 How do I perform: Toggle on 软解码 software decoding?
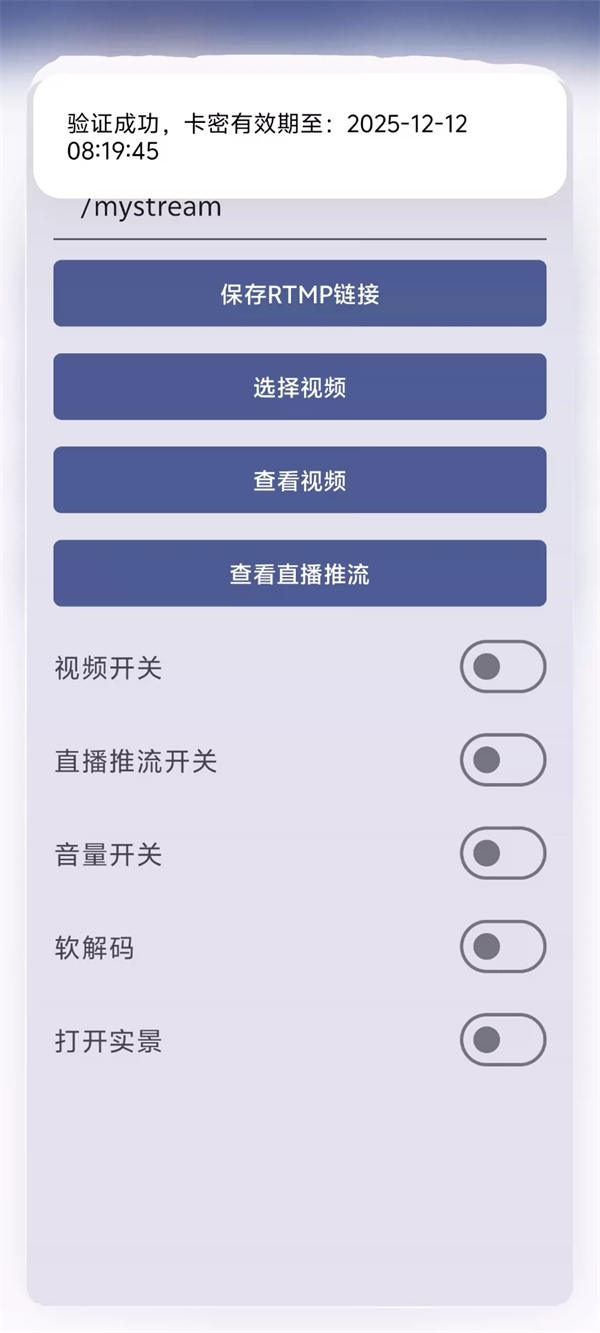click(x=503, y=947)
